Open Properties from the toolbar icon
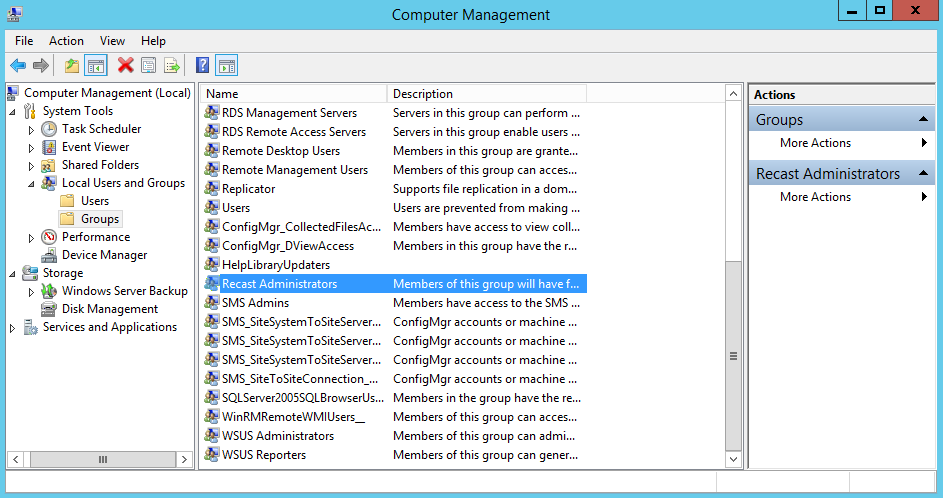Screen dimensions: 943x498 149,65
